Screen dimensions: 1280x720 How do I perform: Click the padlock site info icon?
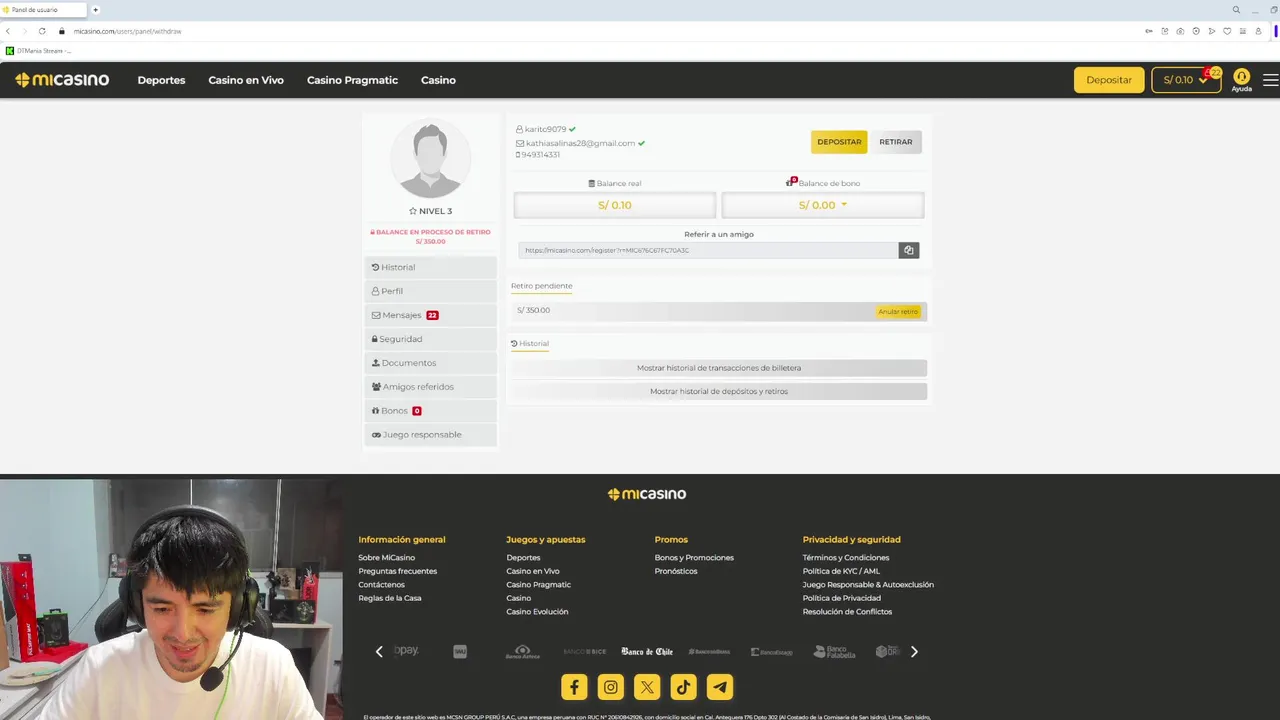point(62,31)
